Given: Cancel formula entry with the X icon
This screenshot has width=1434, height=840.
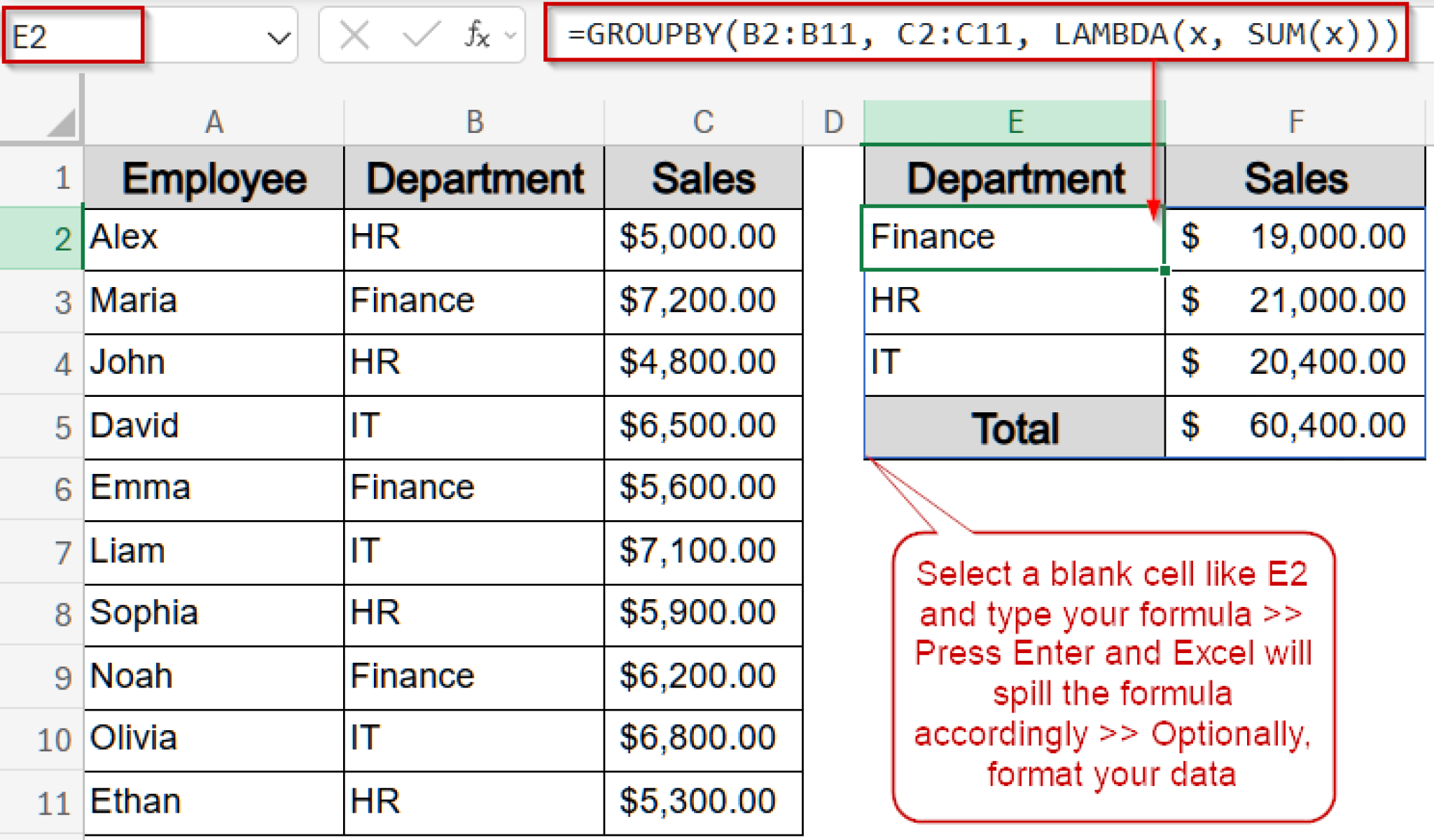Looking at the screenshot, I should [x=354, y=36].
